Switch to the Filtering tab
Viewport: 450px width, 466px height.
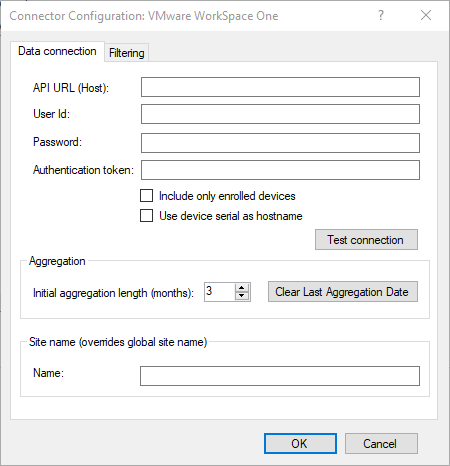point(127,53)
